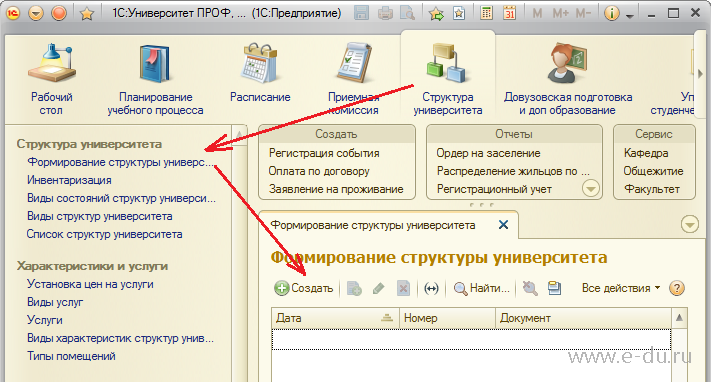Open print preview icon in title bar

[408, 13]
